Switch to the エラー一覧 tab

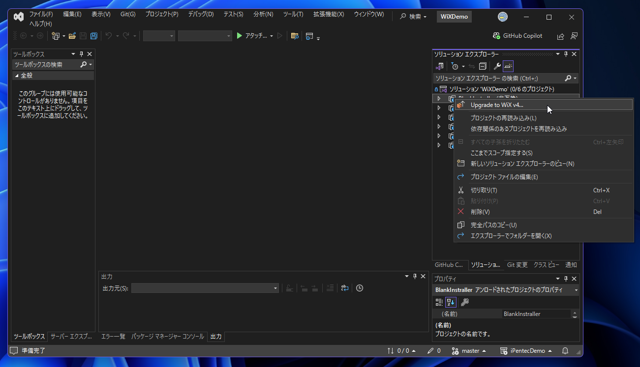(x=113, y=336)
